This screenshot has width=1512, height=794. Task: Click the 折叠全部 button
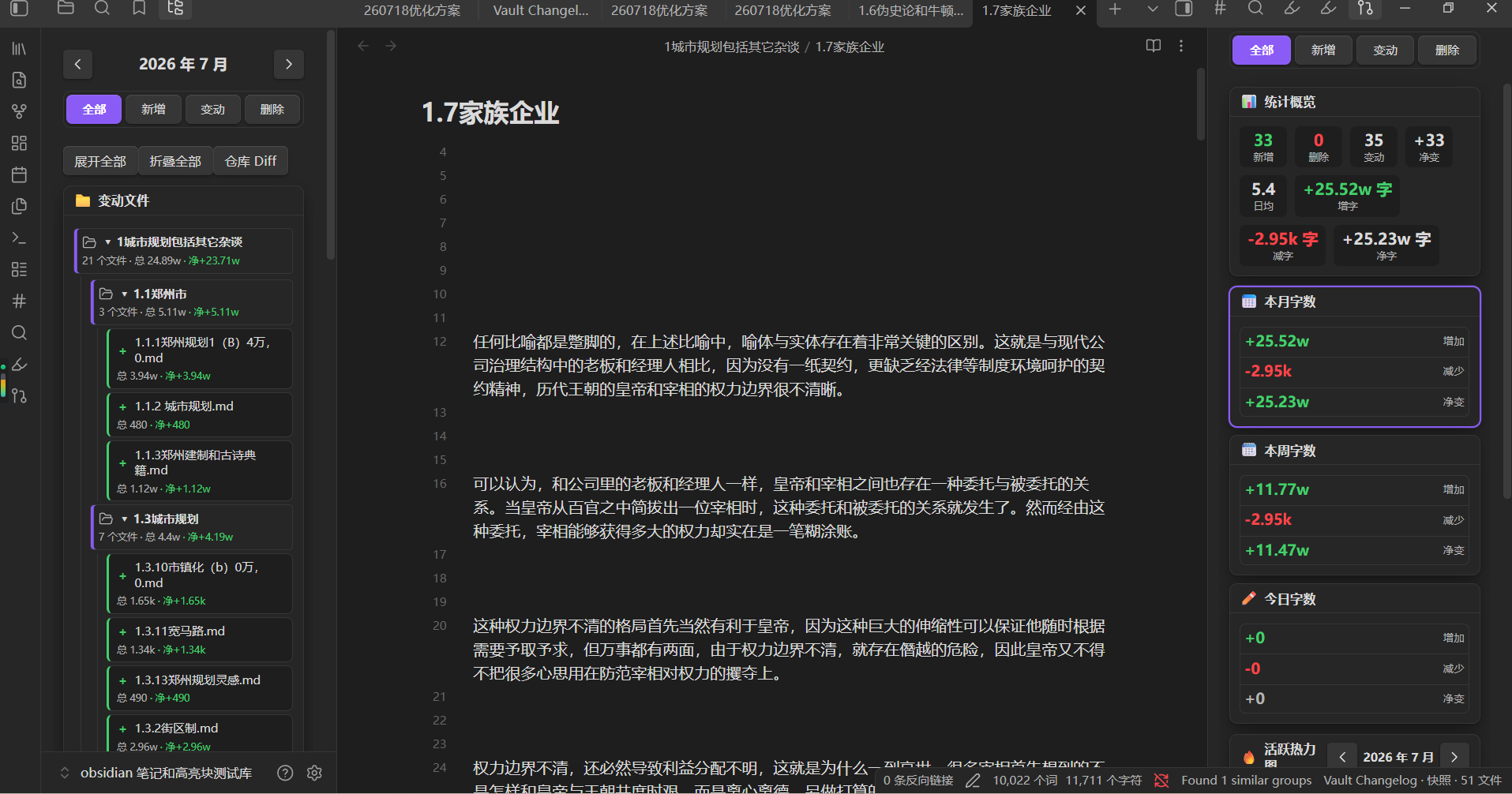175,161
